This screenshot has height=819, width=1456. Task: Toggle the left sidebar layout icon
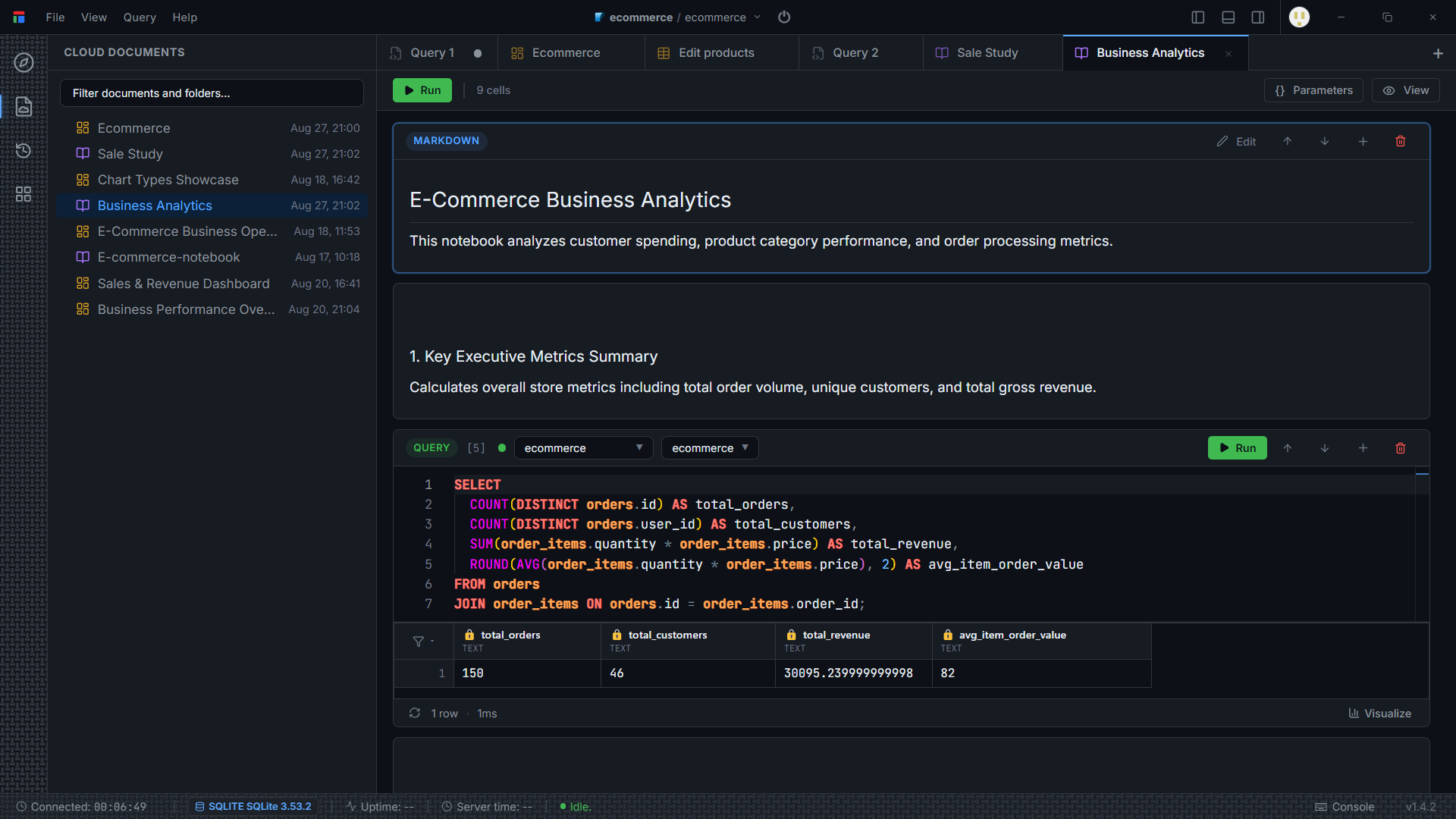[x=1198, y=17]
